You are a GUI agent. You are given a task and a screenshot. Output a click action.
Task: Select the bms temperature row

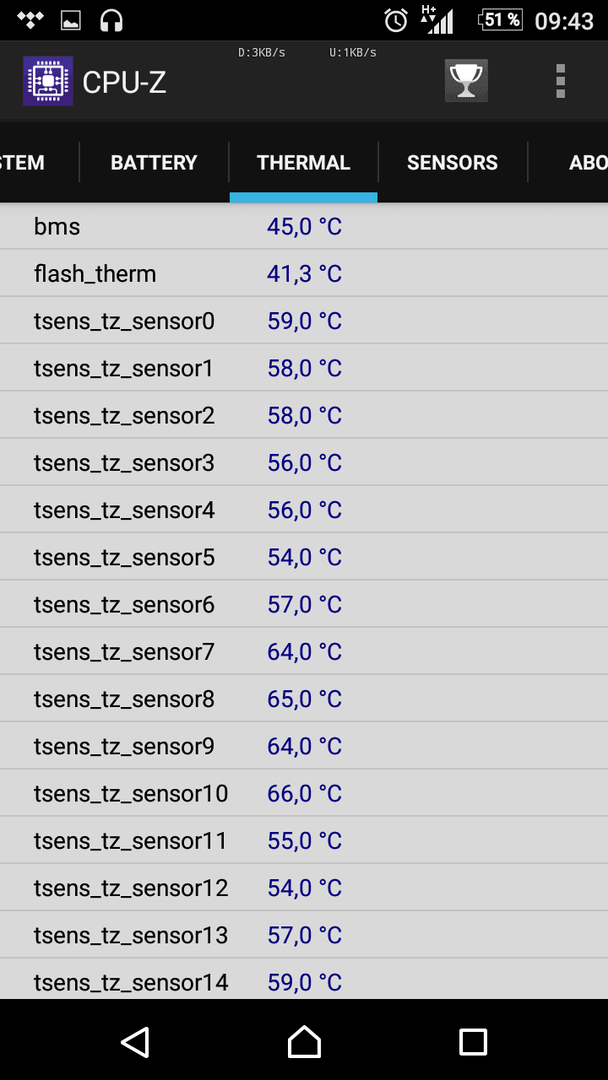click(x=304, y=227)
